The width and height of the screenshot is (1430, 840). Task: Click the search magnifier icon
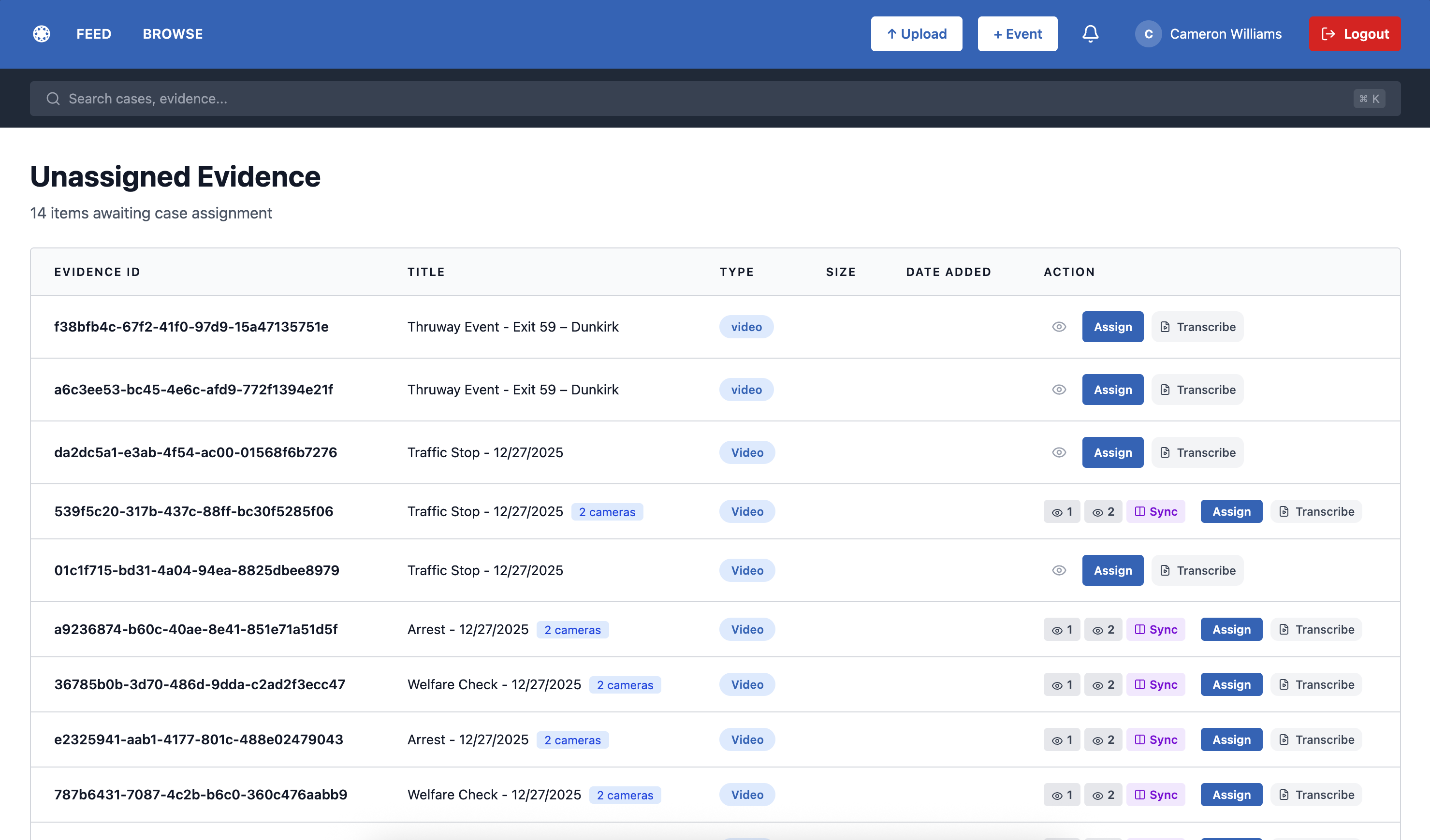click(x=53, y=99)
